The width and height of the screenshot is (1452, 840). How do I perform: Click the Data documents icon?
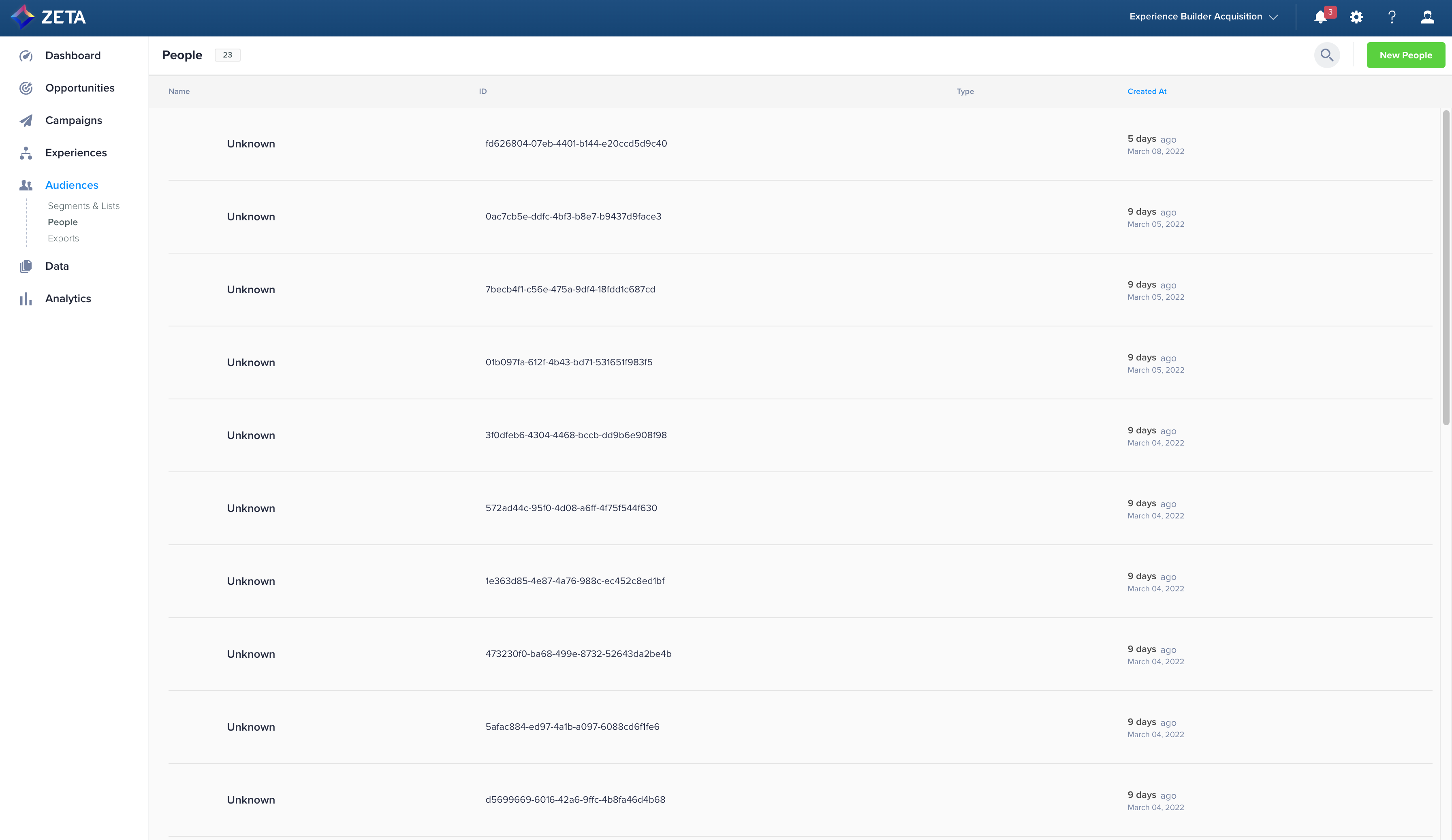click(26, 266)
